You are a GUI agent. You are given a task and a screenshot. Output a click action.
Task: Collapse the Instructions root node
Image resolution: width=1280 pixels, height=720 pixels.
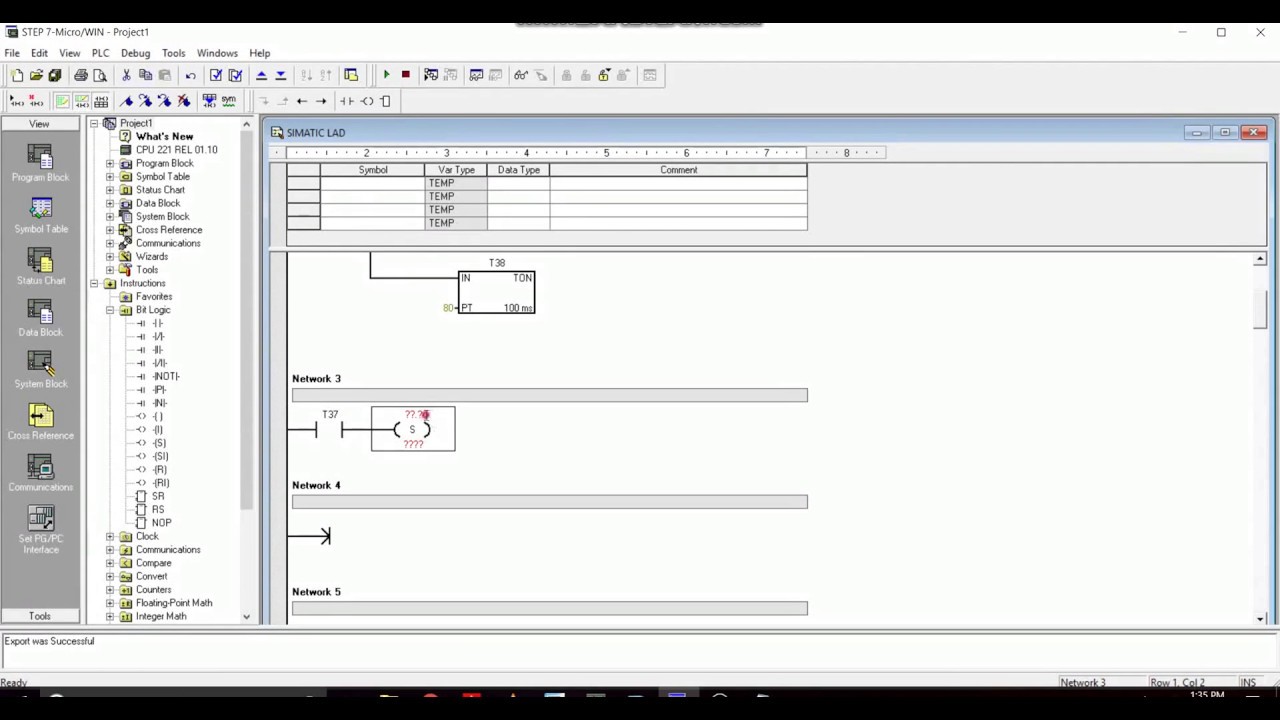pos(94,283)
